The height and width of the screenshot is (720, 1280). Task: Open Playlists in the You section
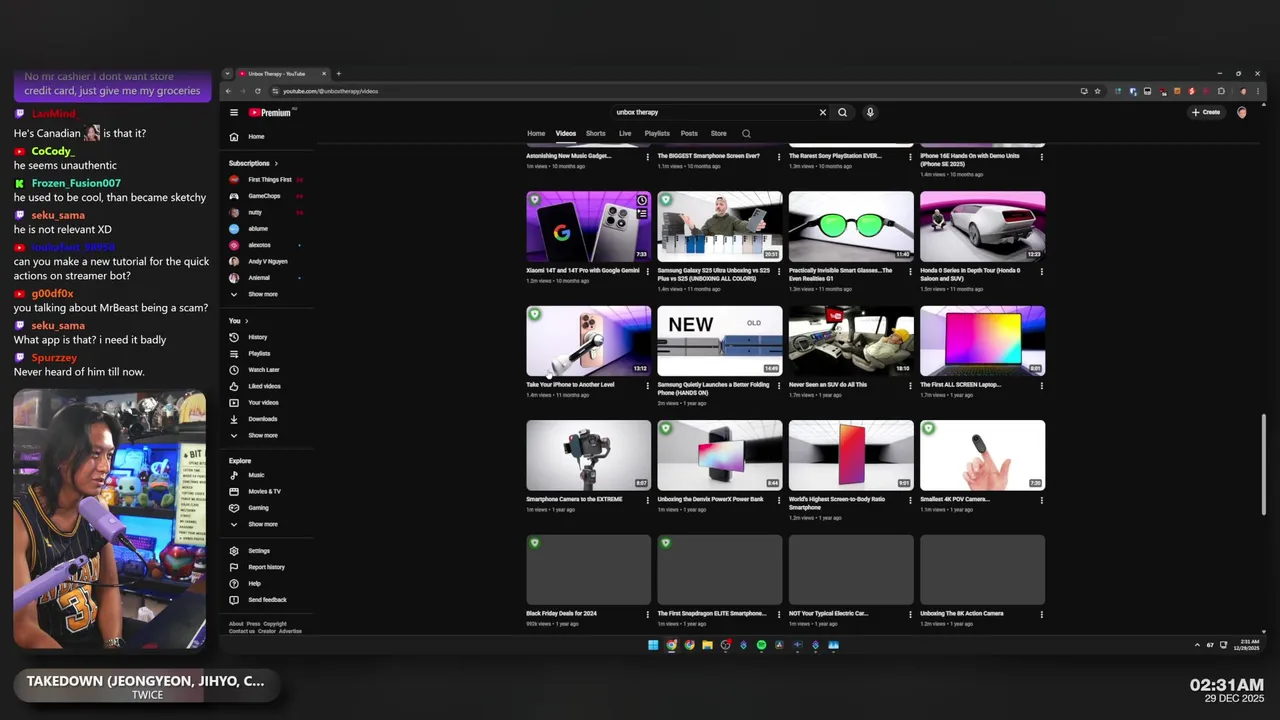(259, 354)
